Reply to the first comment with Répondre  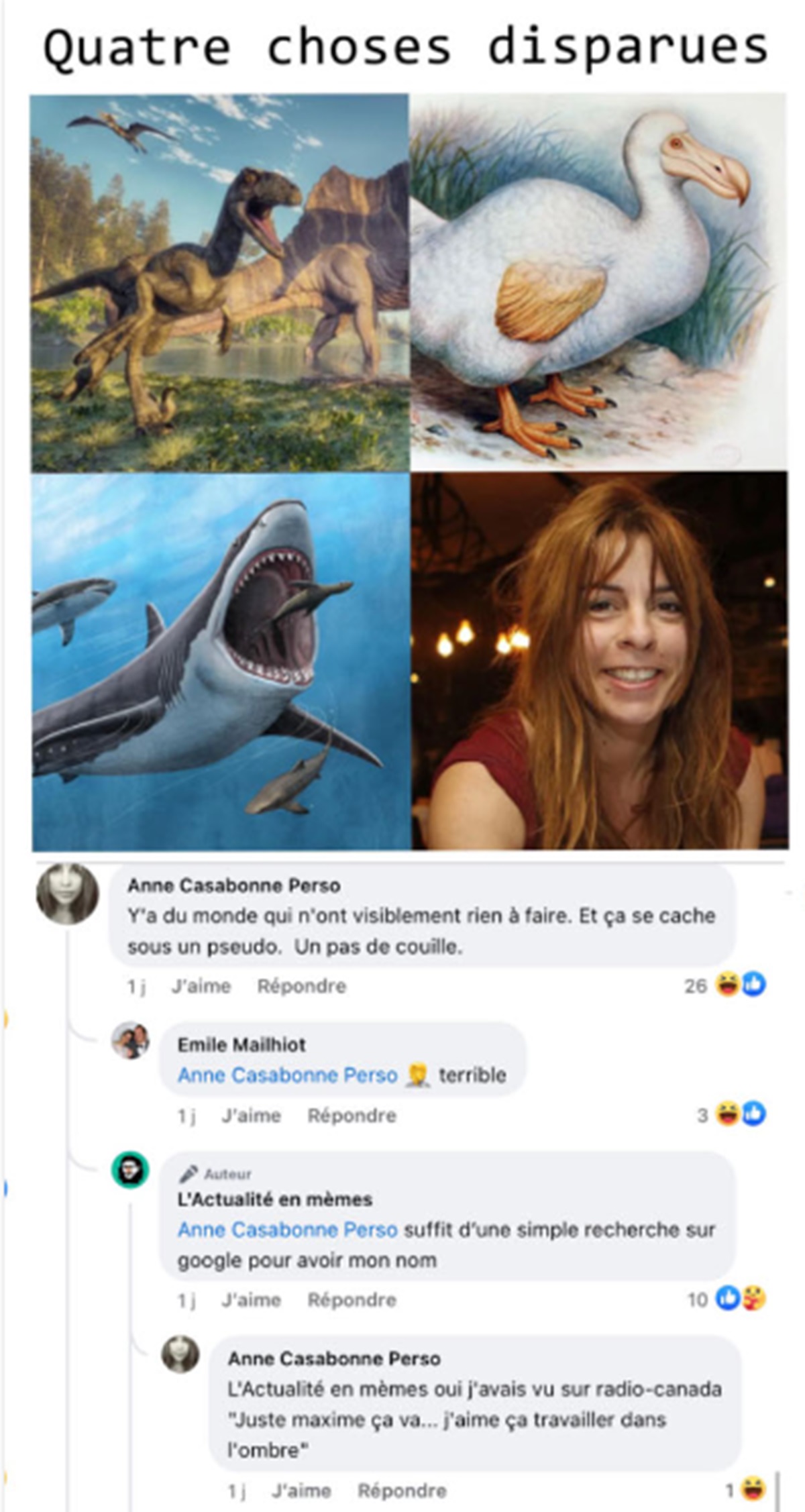click(301, 986)
